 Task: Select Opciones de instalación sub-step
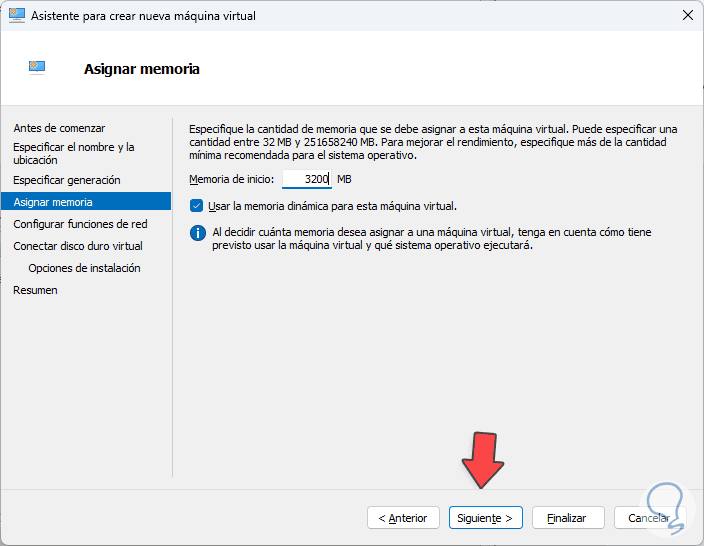tap(84, 268)
